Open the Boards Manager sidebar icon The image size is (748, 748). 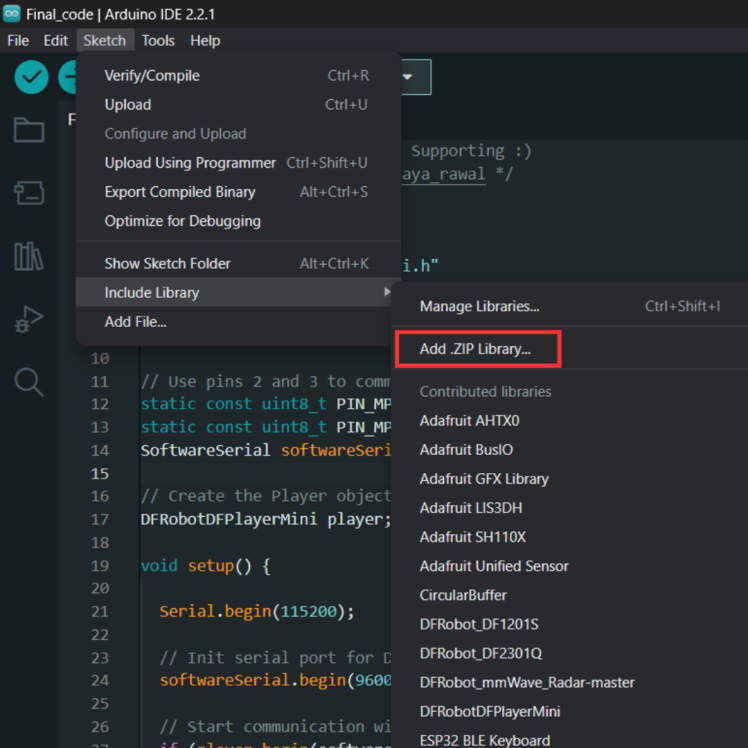pos(29,193)
